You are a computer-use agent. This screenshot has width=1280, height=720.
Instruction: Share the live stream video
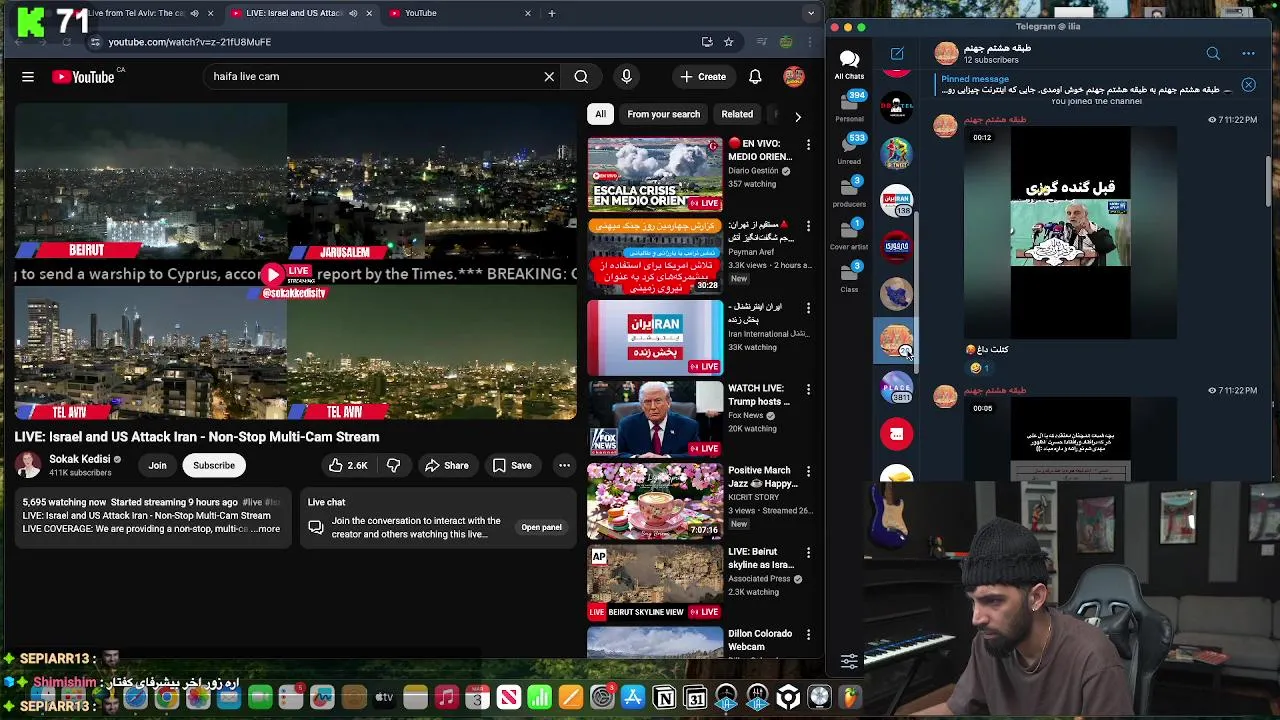[x=446, y=465]
